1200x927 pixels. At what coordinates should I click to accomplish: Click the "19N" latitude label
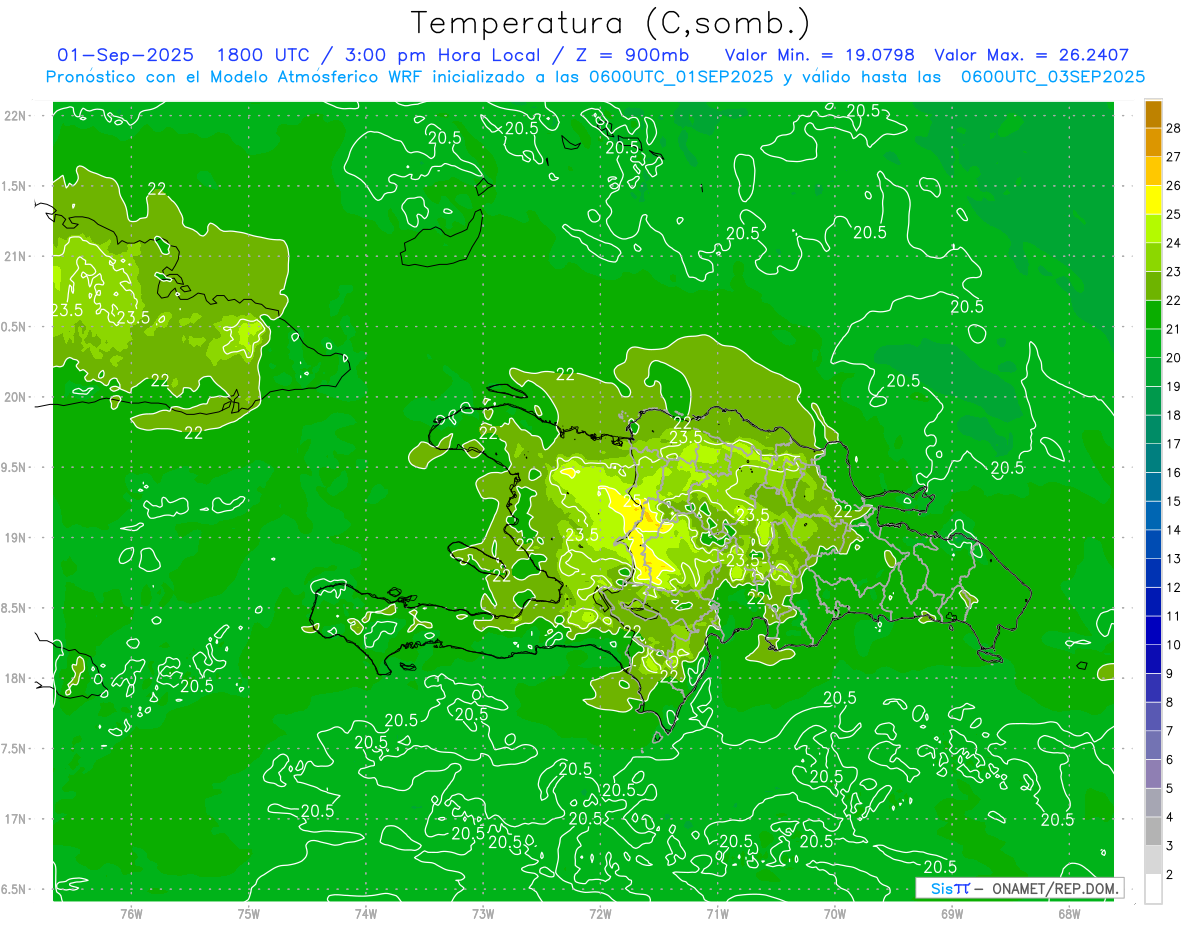(x=15, y=537)
